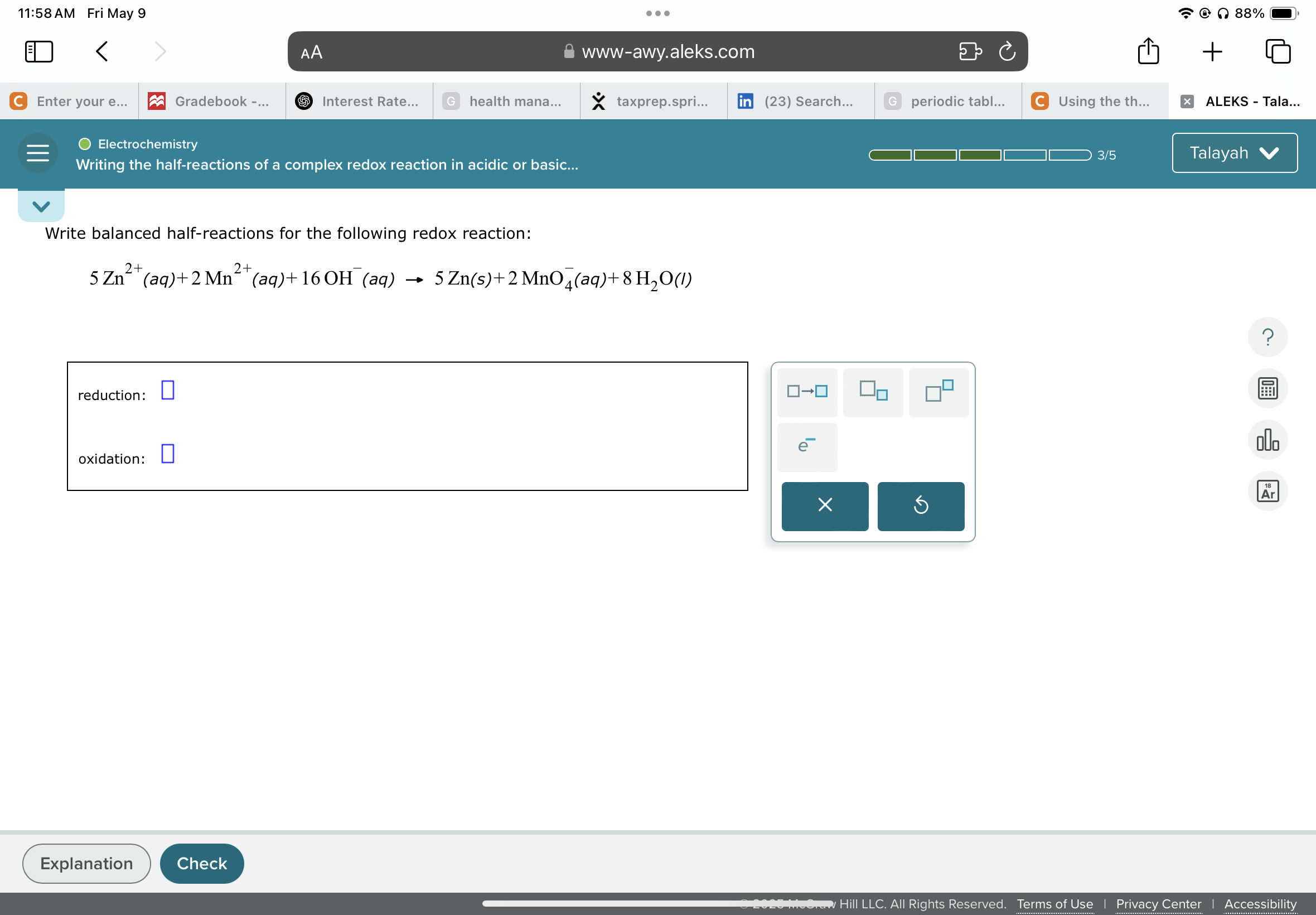Image resolution: width=1316 pixels, height=915 pixels.
Task: Collapse the question header with the chevron
Action: point(41,206)
